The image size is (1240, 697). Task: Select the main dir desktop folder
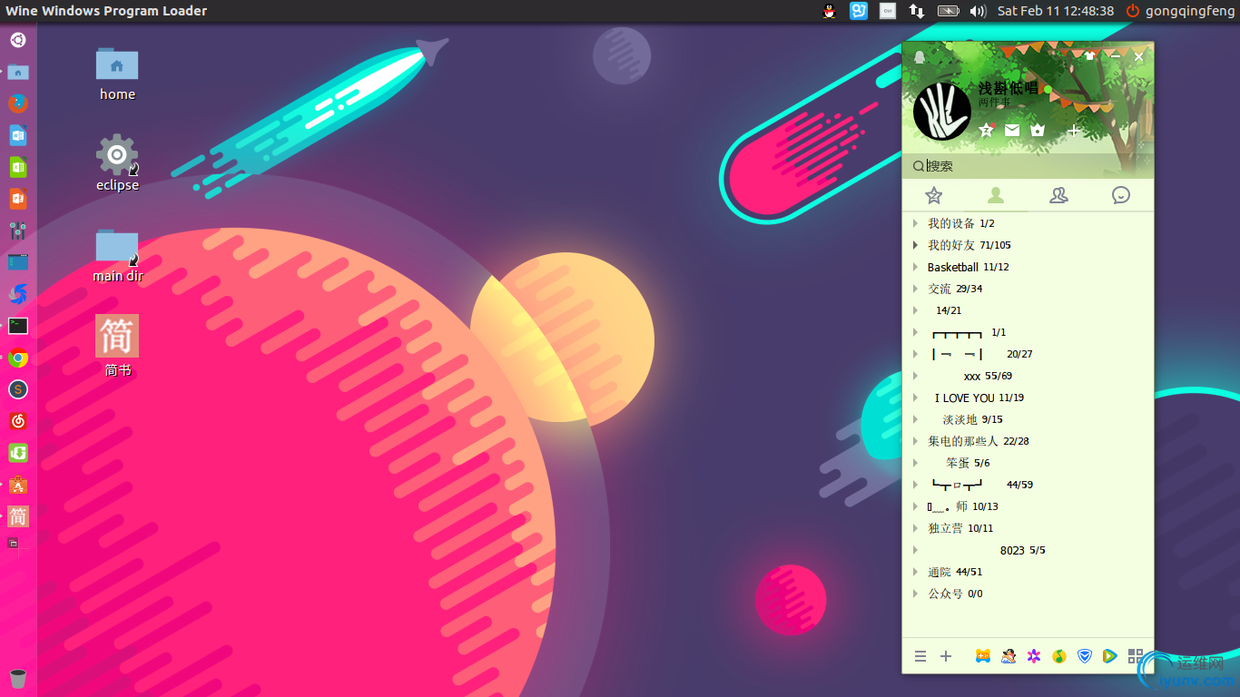coord(117,255)
